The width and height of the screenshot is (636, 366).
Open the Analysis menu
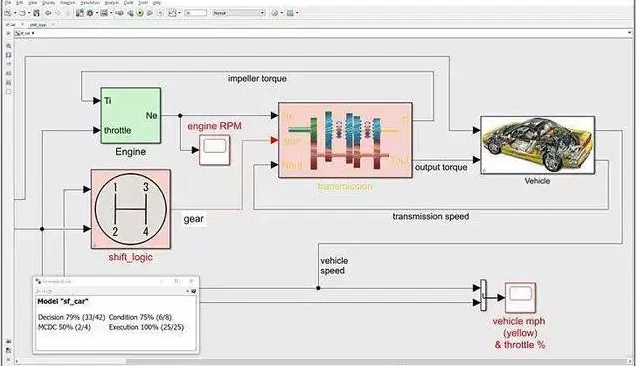coord(112,3)
